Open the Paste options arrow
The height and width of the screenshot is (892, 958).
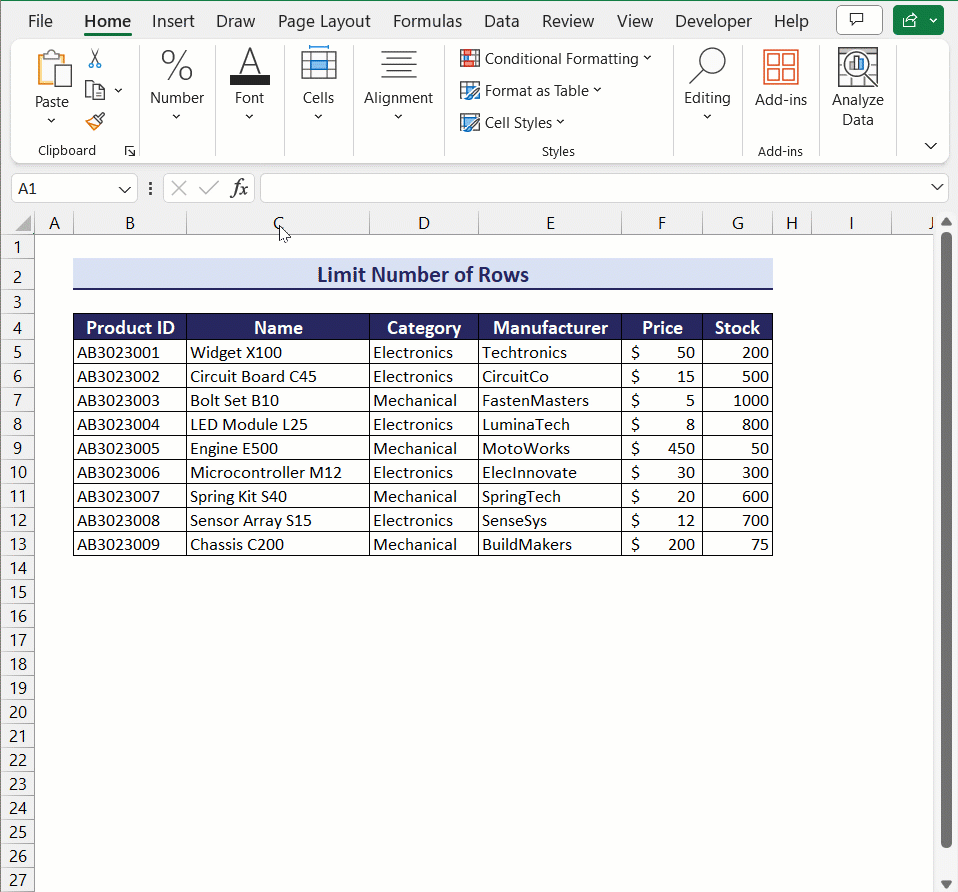pyautogui.click(x=51, y=120)
